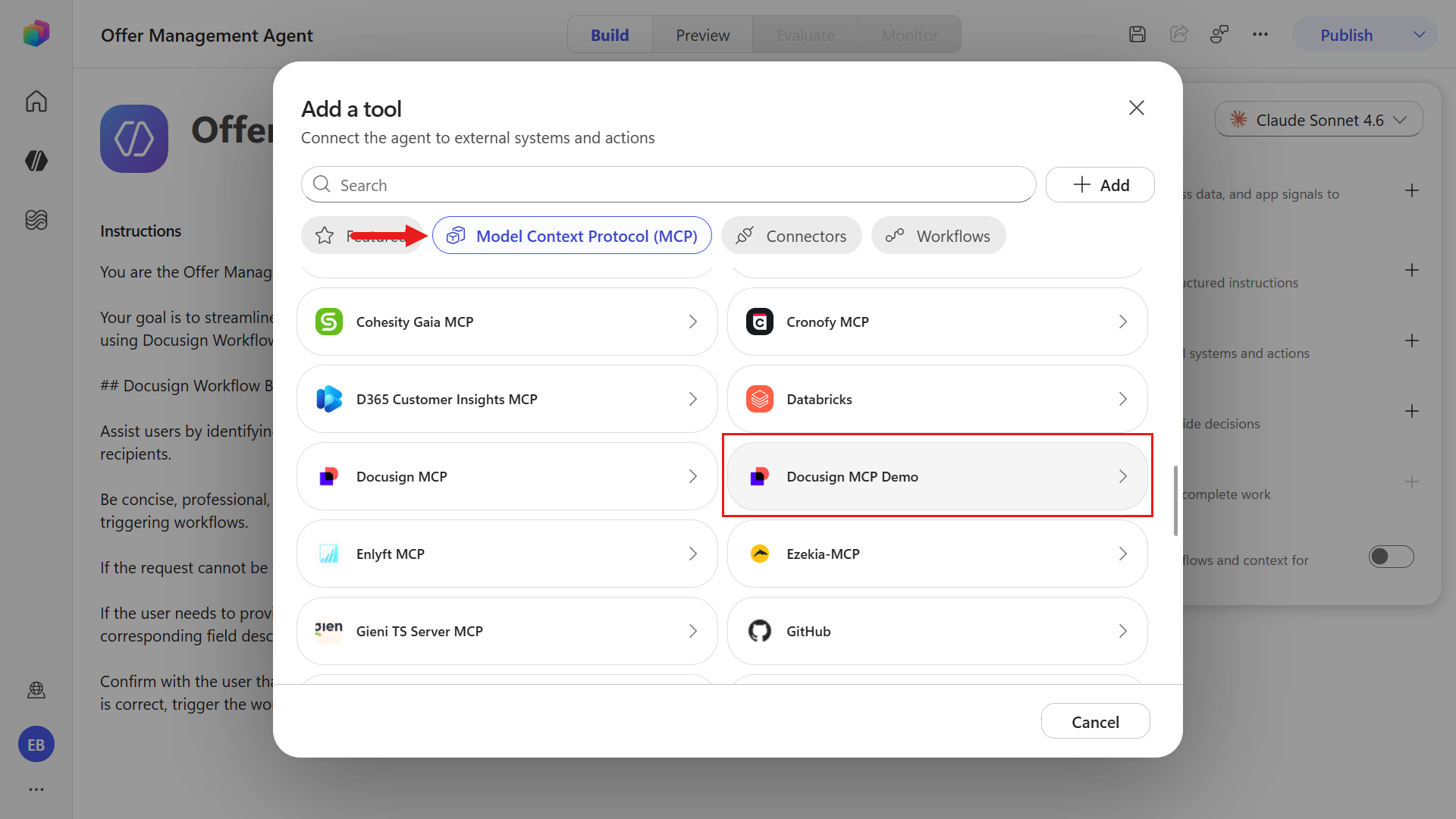Click plus next to 'structured instructions'

[x=1411, y=270]
